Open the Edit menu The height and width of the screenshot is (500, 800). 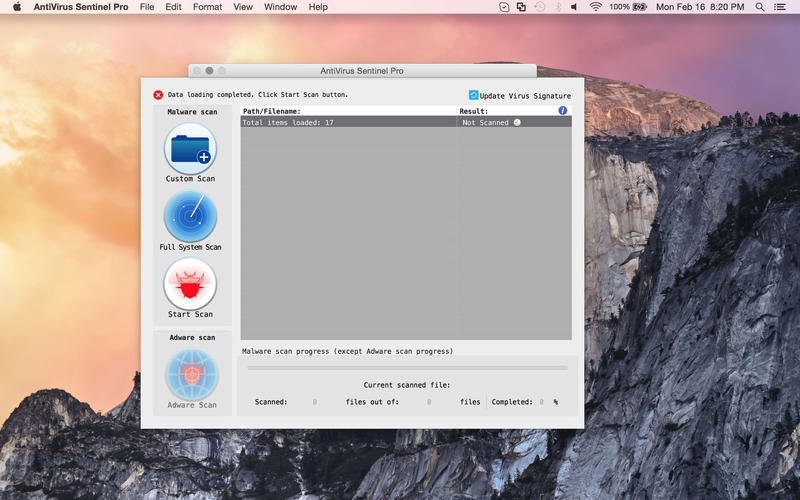(173, 7)
